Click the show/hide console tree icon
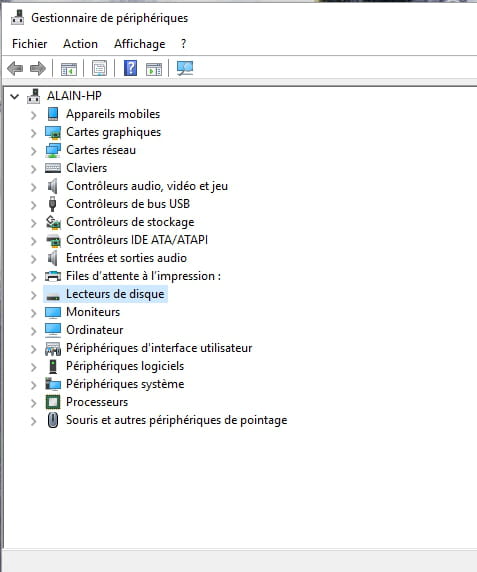 (x=69, y=69)
